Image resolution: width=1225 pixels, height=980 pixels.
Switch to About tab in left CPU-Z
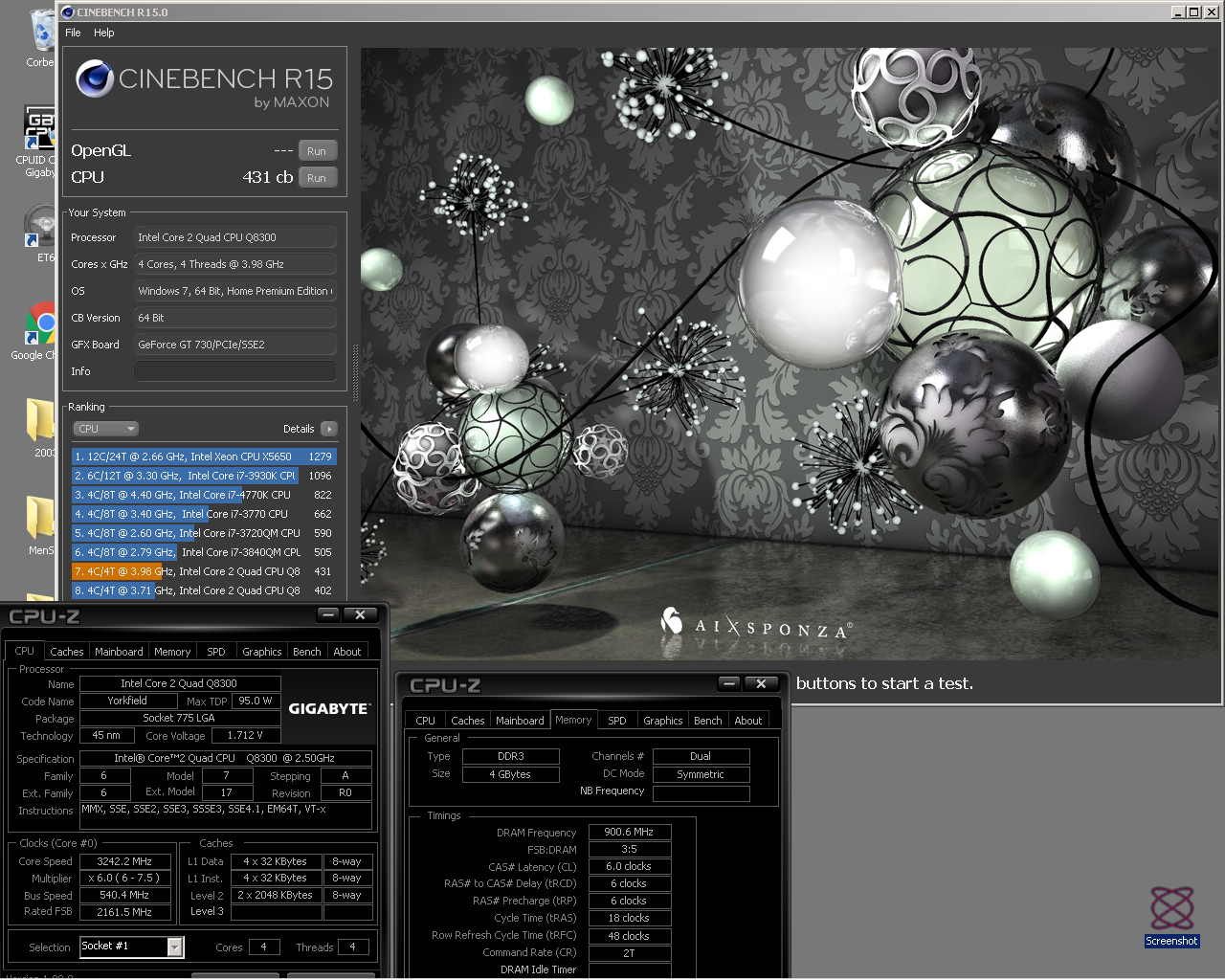(347, 652)
